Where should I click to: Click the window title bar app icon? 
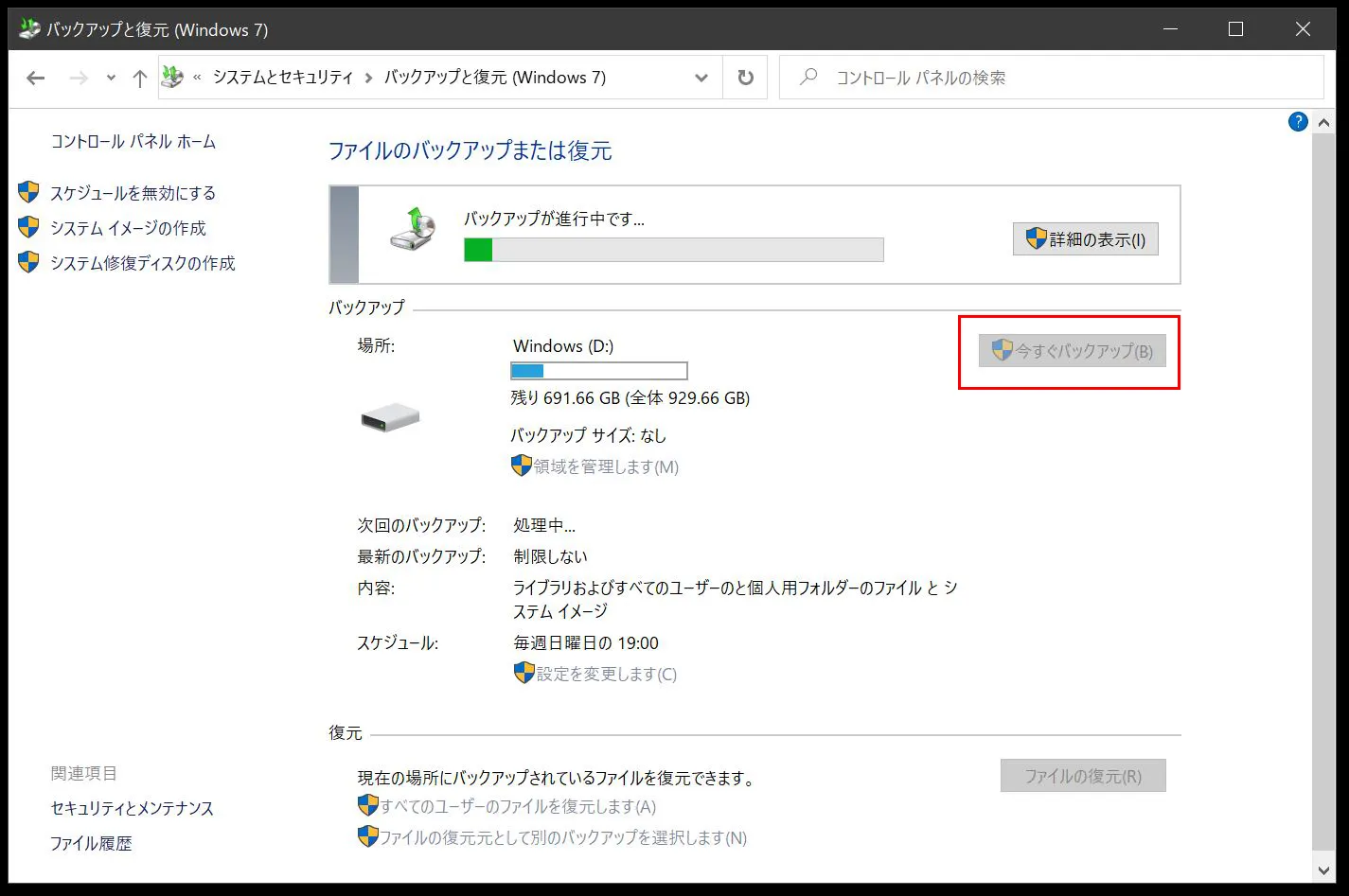point(29,29)
